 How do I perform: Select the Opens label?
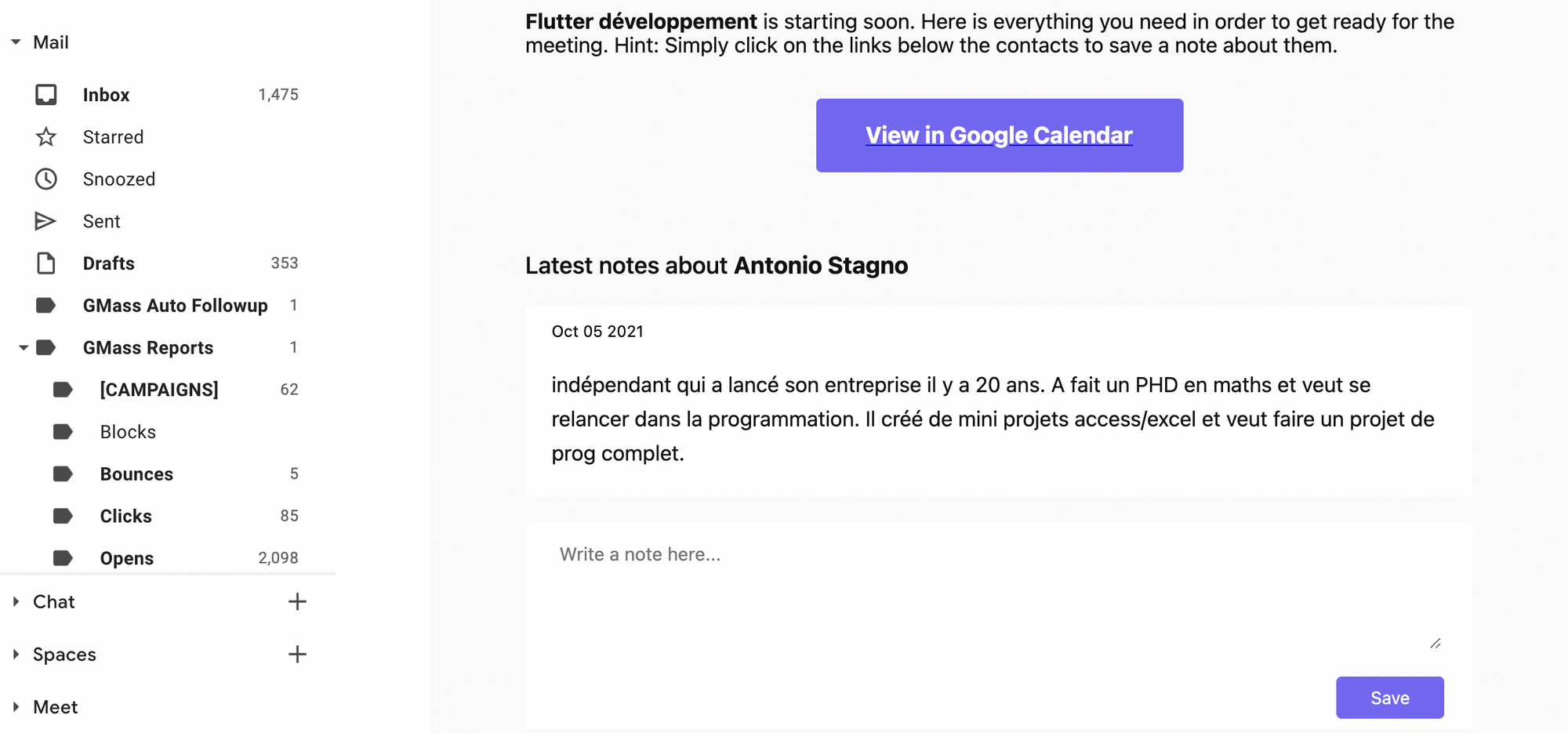click(x=127, y=558)
